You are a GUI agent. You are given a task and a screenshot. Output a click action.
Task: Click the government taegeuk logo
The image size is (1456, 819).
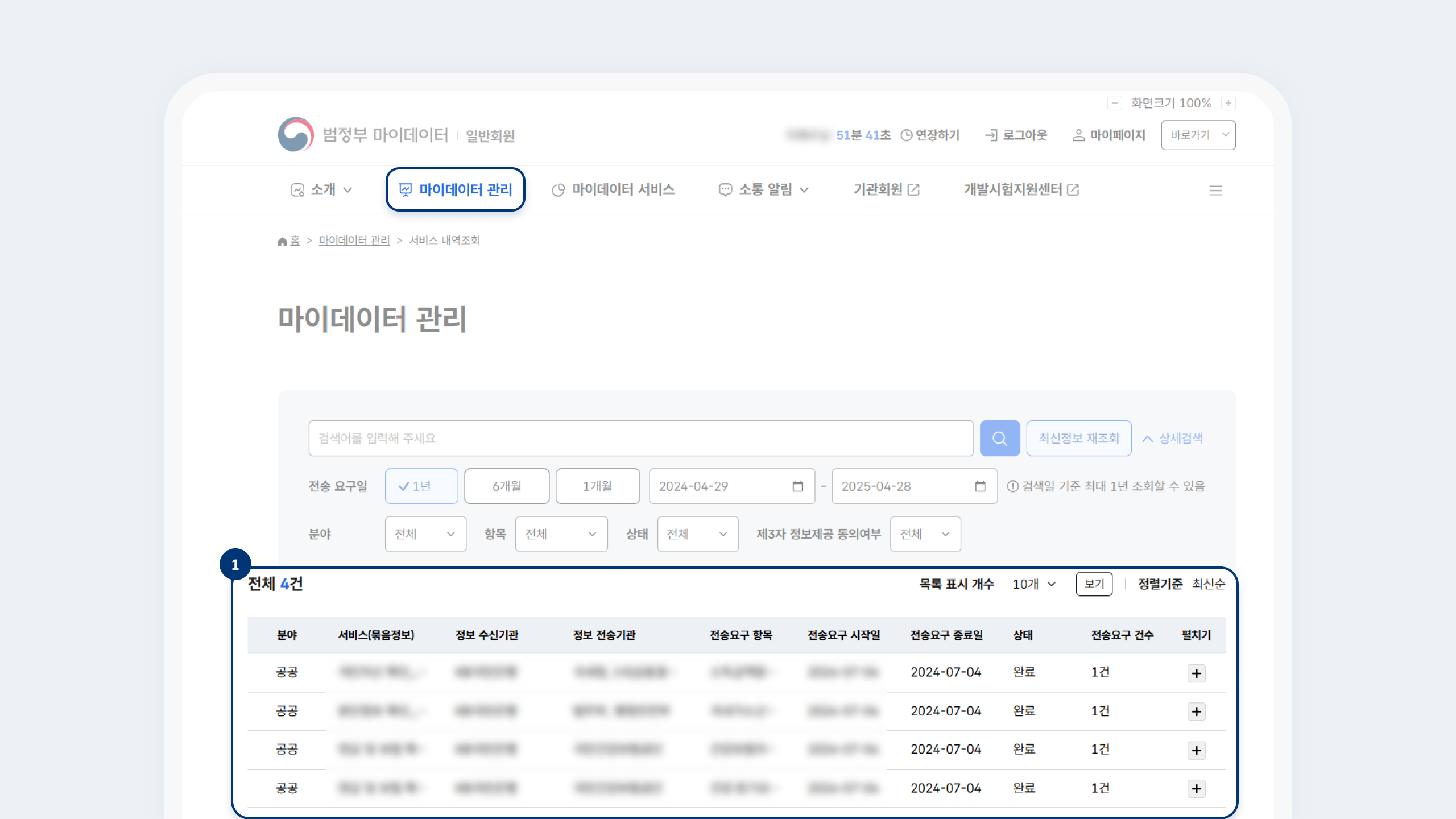[295, 135]
